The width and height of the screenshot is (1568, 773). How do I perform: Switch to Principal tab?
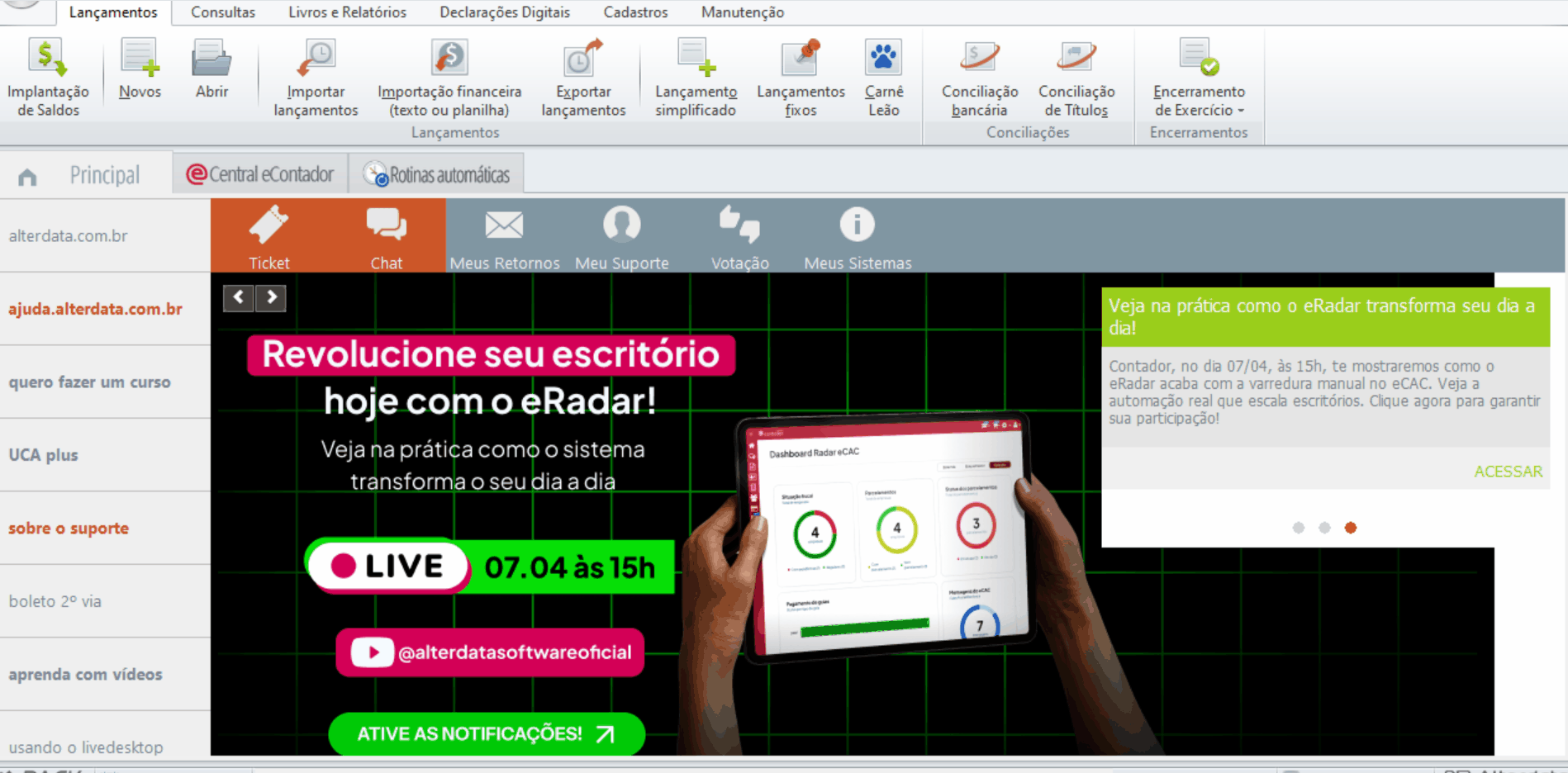point(105,175)
